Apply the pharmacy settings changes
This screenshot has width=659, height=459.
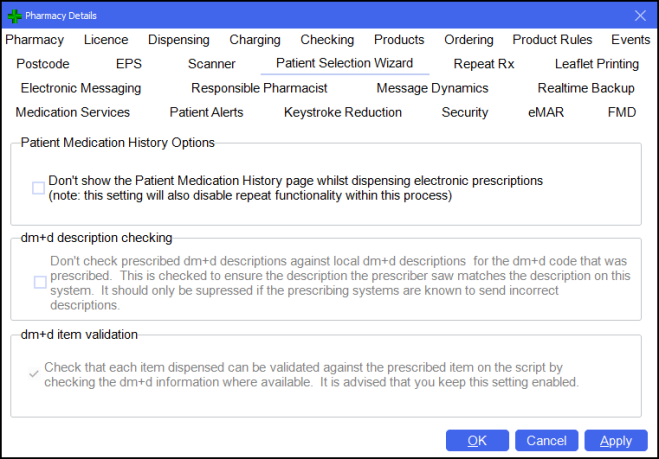tap(616, 440)
